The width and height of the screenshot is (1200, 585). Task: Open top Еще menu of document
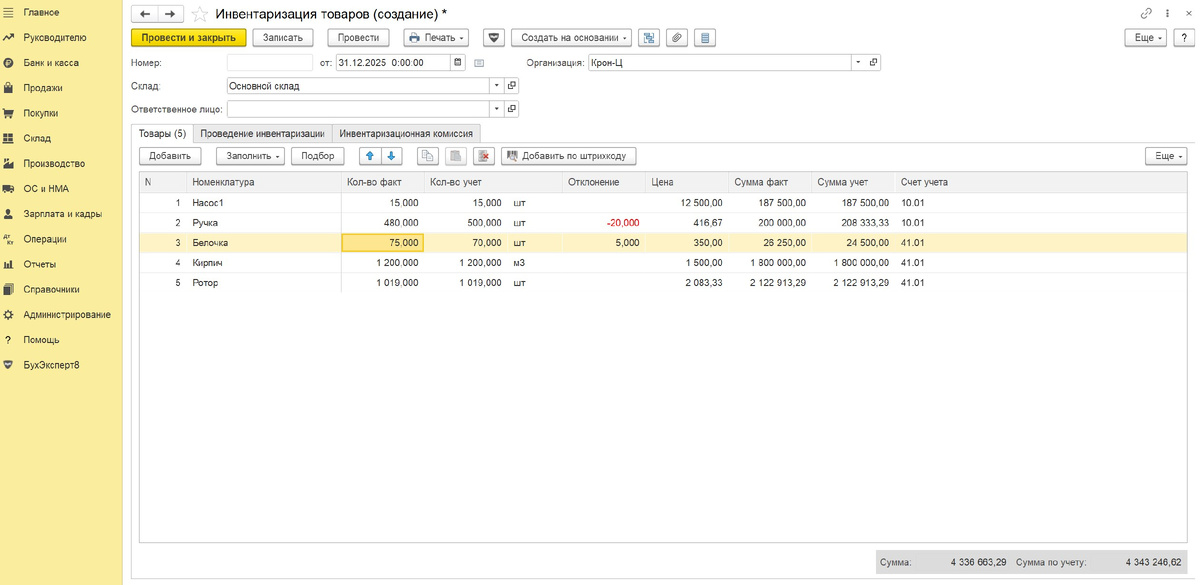pyautogui.click(x=1146, y=37)
